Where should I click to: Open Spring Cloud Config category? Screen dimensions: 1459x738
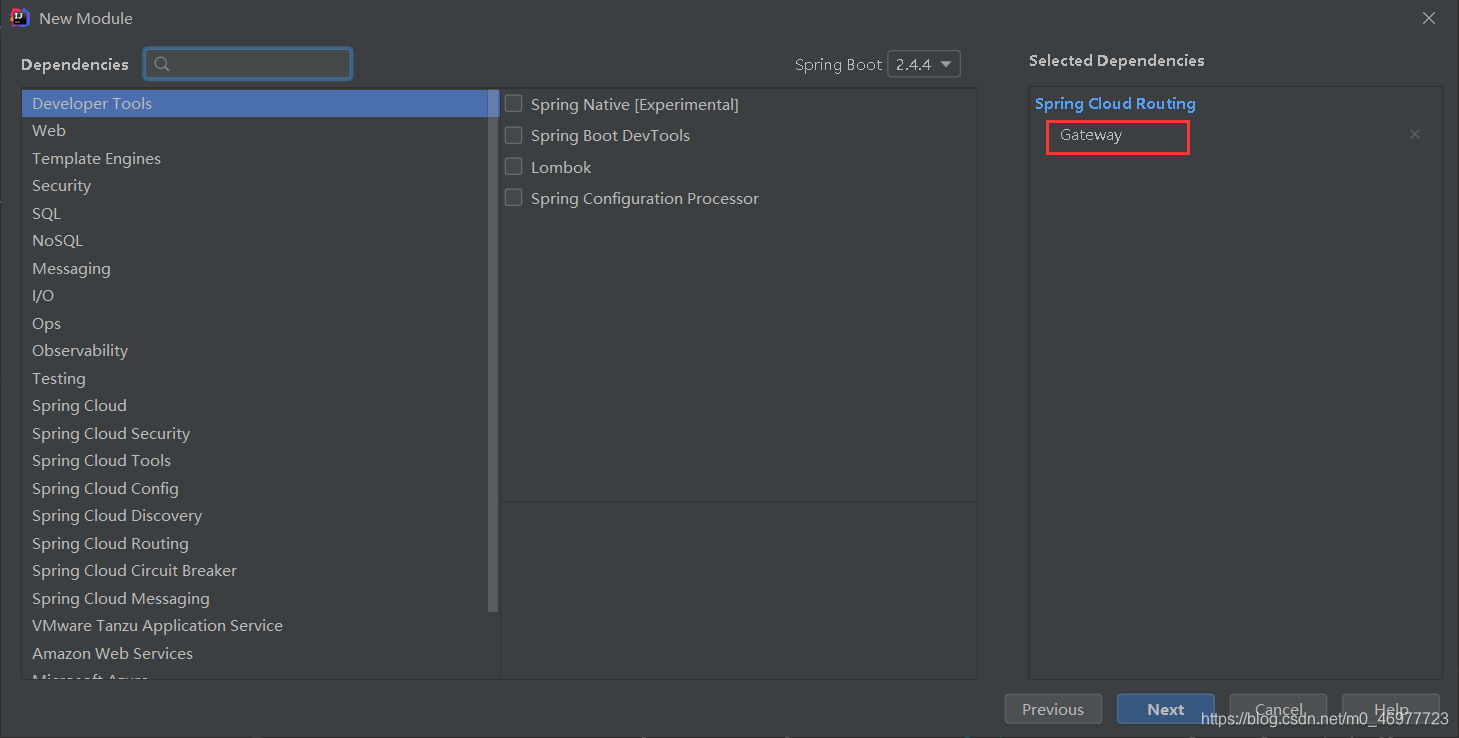[x=255, y=488]
